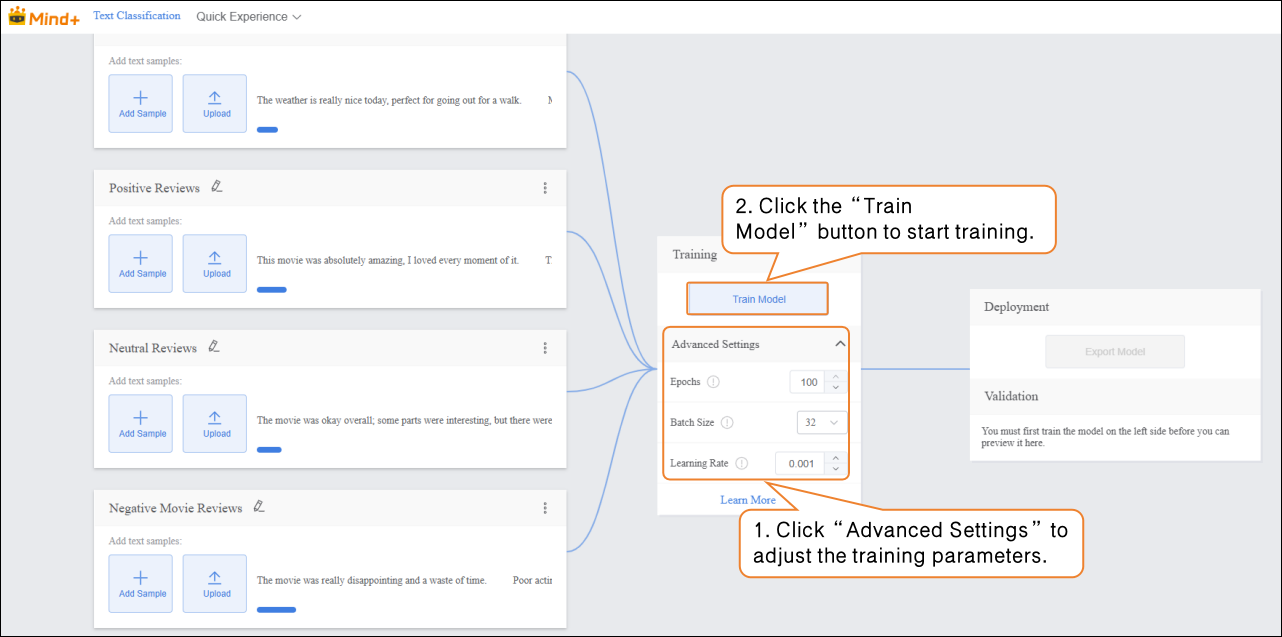Image resolution: width=1282 pixels, height=637 pixels.
Task: Upload samples to Neutral Reviews
Action: [215, 424]
